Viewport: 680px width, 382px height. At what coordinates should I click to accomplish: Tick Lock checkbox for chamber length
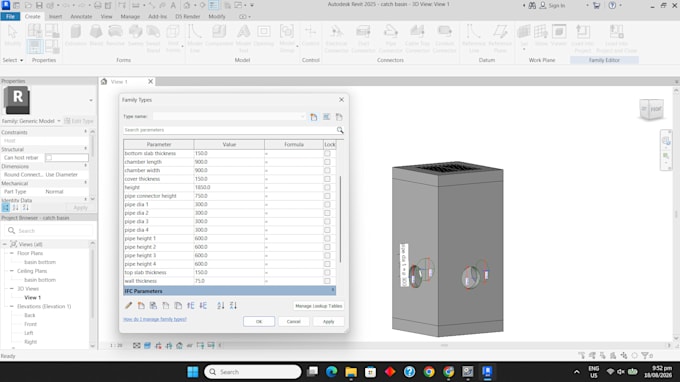click(x=327, y=162)
